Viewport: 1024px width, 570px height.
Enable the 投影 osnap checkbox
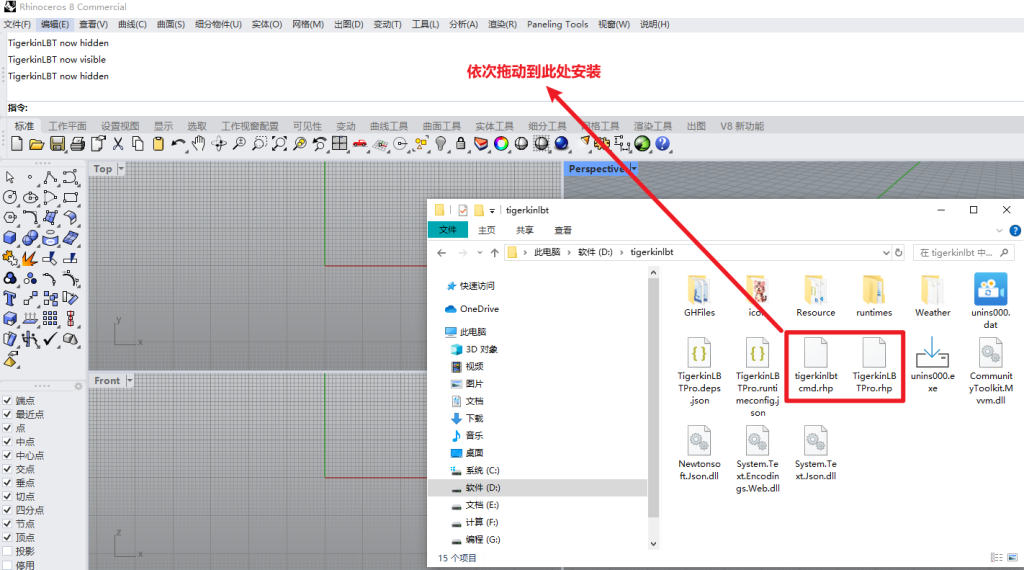point(8,551)
